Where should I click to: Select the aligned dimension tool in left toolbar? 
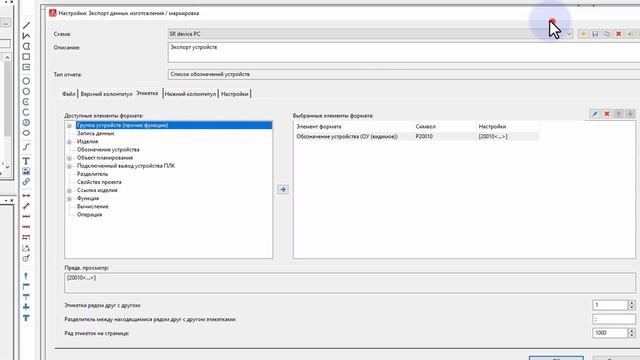26,206
